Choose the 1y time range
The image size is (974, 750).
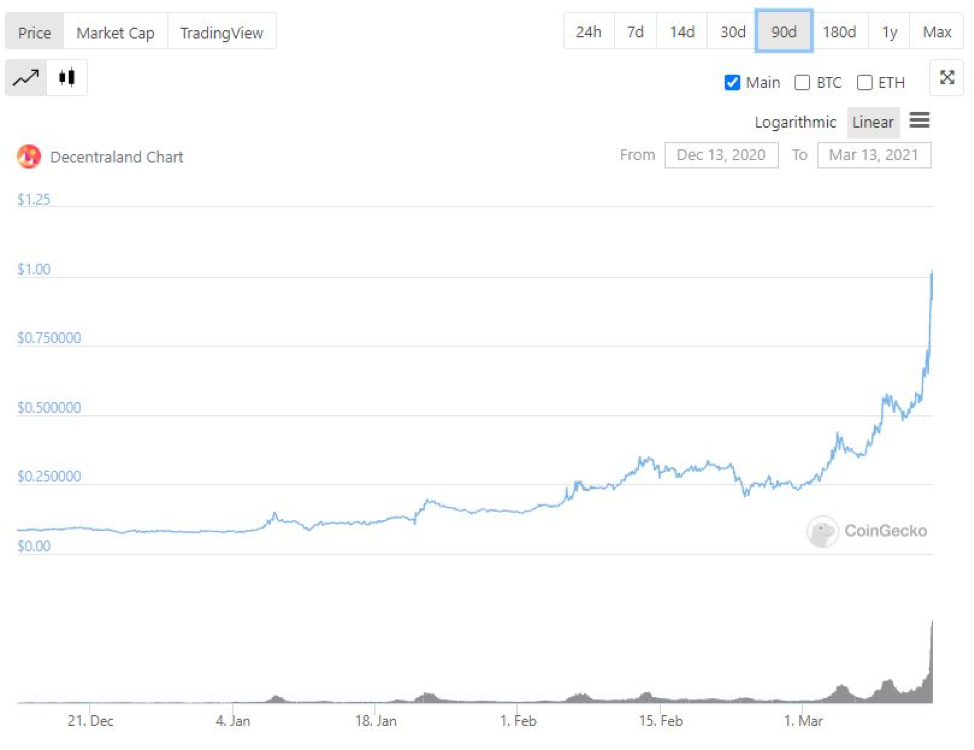click(889, 32)
